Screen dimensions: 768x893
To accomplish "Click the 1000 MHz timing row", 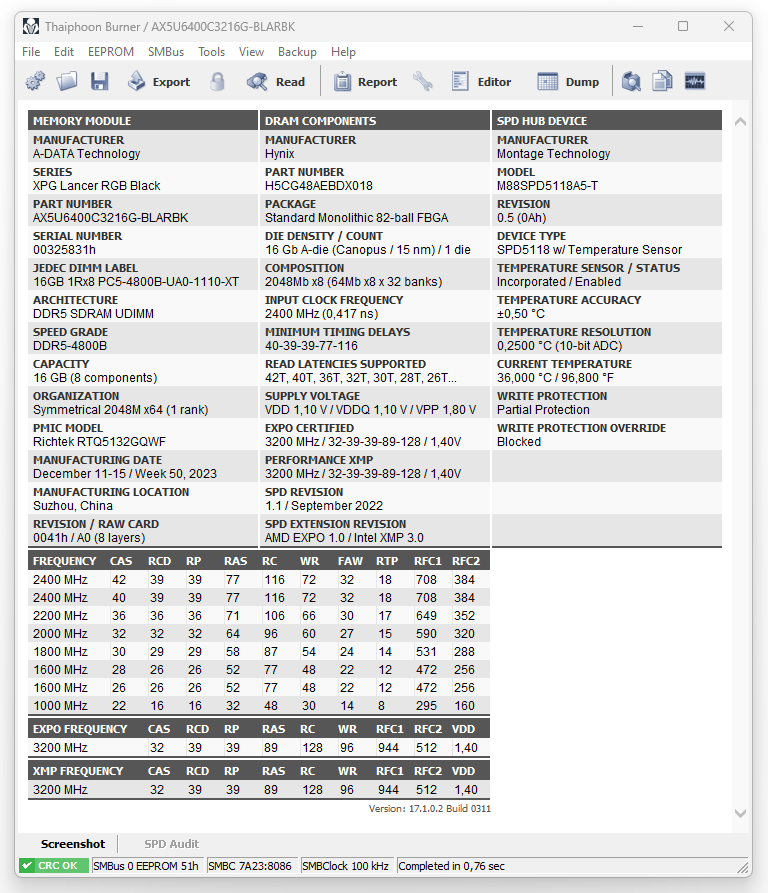I will click(x=259, y=706).
